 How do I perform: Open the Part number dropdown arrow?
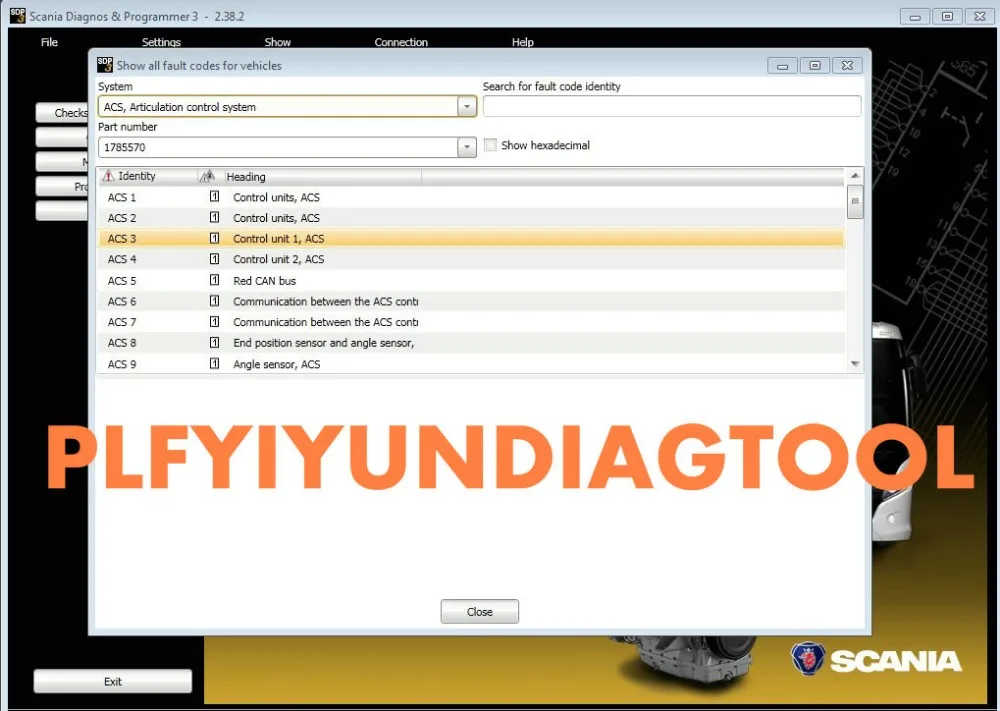point(467,147)
